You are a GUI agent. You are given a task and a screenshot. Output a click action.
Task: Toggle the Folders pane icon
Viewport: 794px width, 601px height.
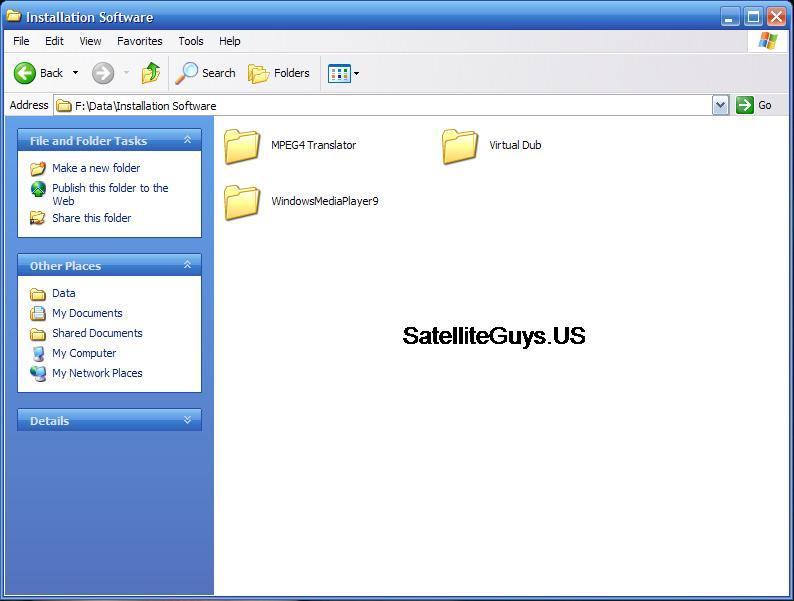click(x=258, y=73)
